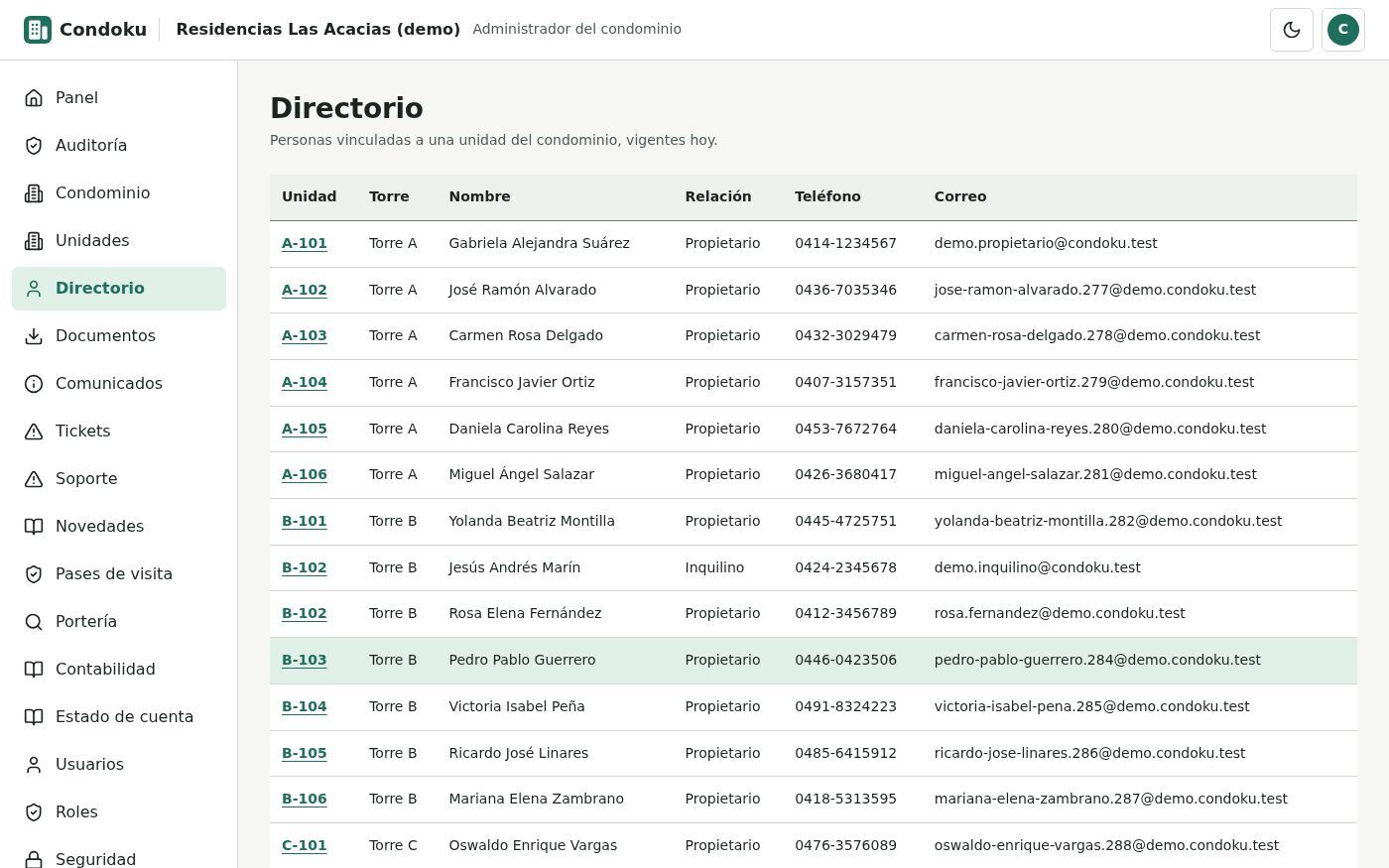Click the name Mariana Elena Zambrano
The width and height of the screenshot is (1389, 868).
tap(536, 799)
